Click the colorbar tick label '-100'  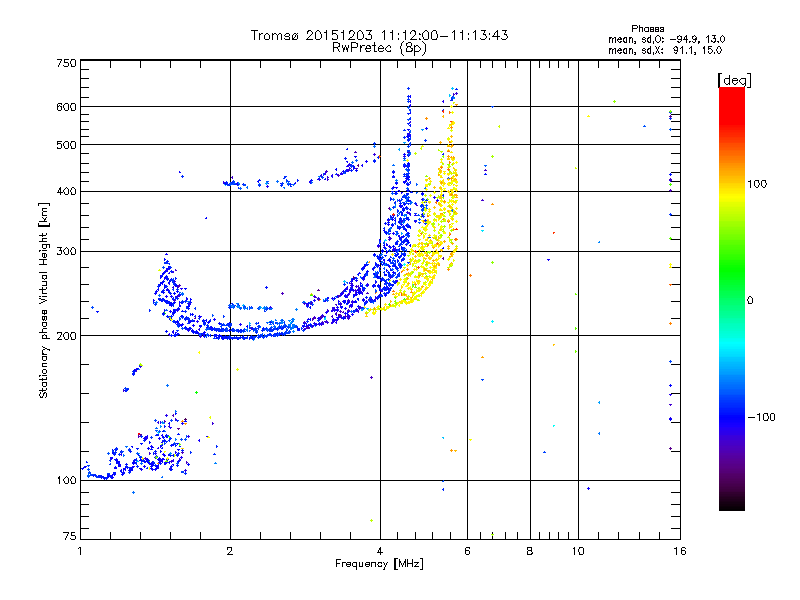tap(761, 417)
